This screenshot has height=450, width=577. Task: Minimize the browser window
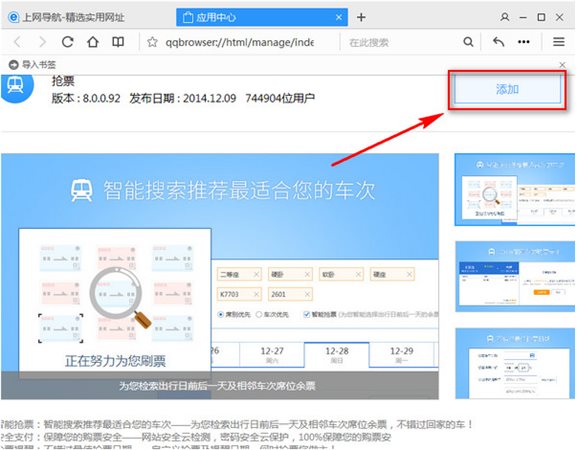point(523,17)
